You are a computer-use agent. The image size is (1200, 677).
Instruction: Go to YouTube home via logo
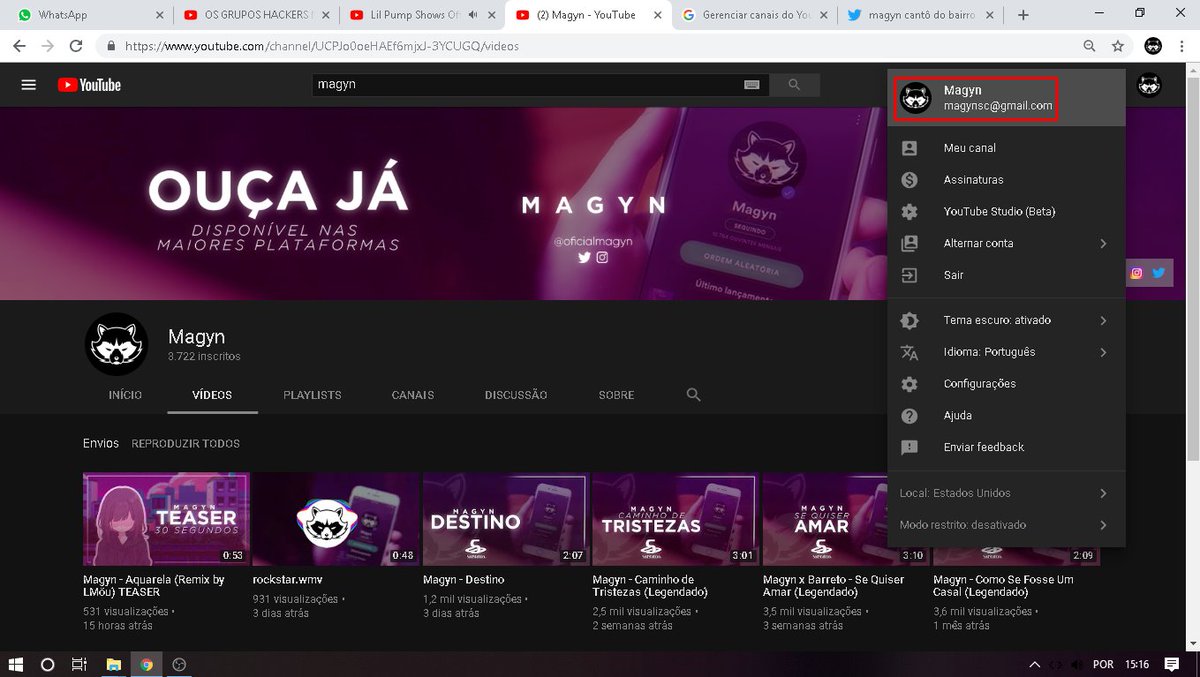pos(89,85)
